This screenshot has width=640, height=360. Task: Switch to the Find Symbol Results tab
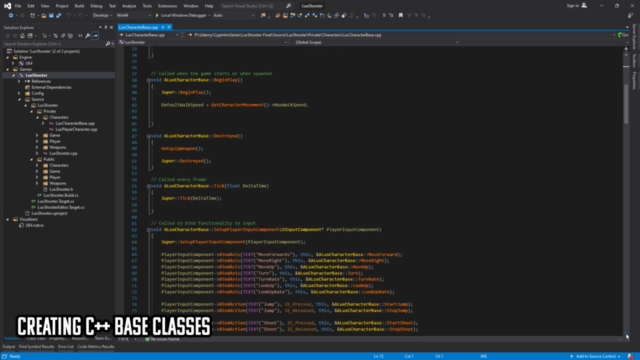click(x=36, y=347)
